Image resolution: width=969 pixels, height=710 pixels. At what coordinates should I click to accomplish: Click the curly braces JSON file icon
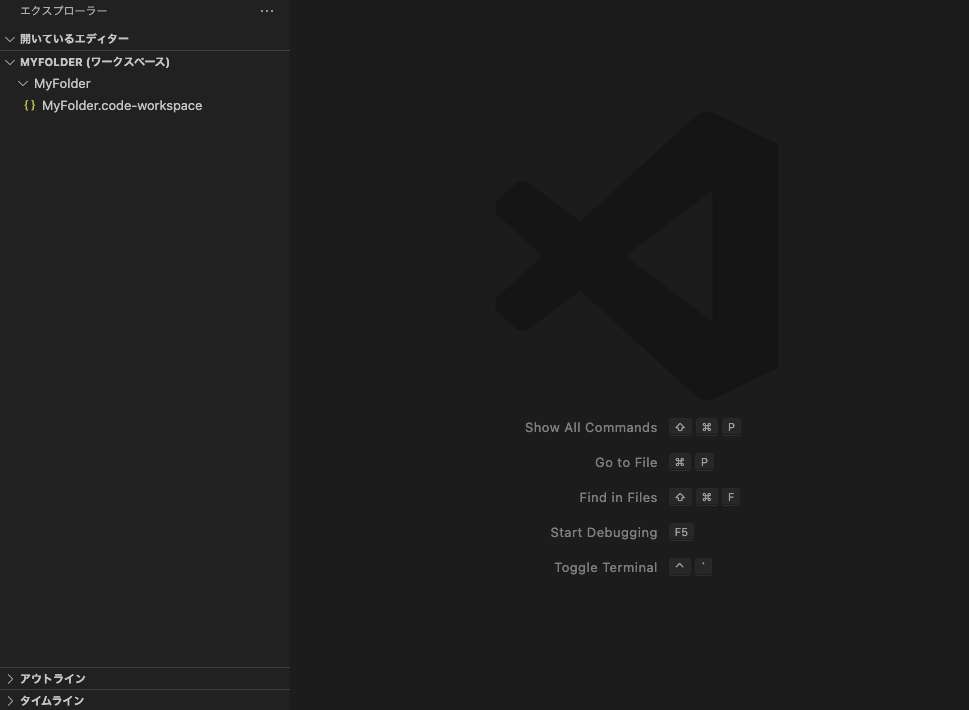point(29,106)
